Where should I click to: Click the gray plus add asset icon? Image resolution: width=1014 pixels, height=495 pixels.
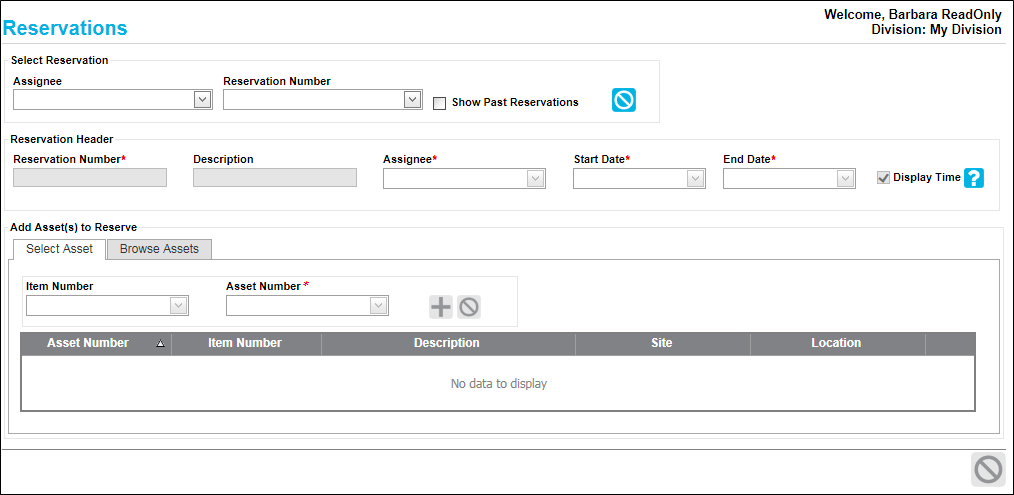tap(440, 307)
